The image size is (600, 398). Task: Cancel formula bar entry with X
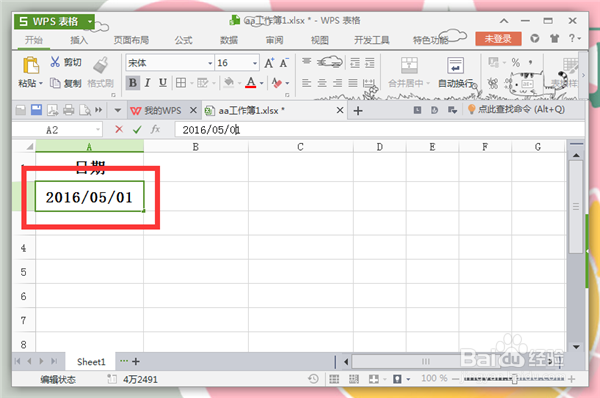pyautogui.click(x=119, y=130)
